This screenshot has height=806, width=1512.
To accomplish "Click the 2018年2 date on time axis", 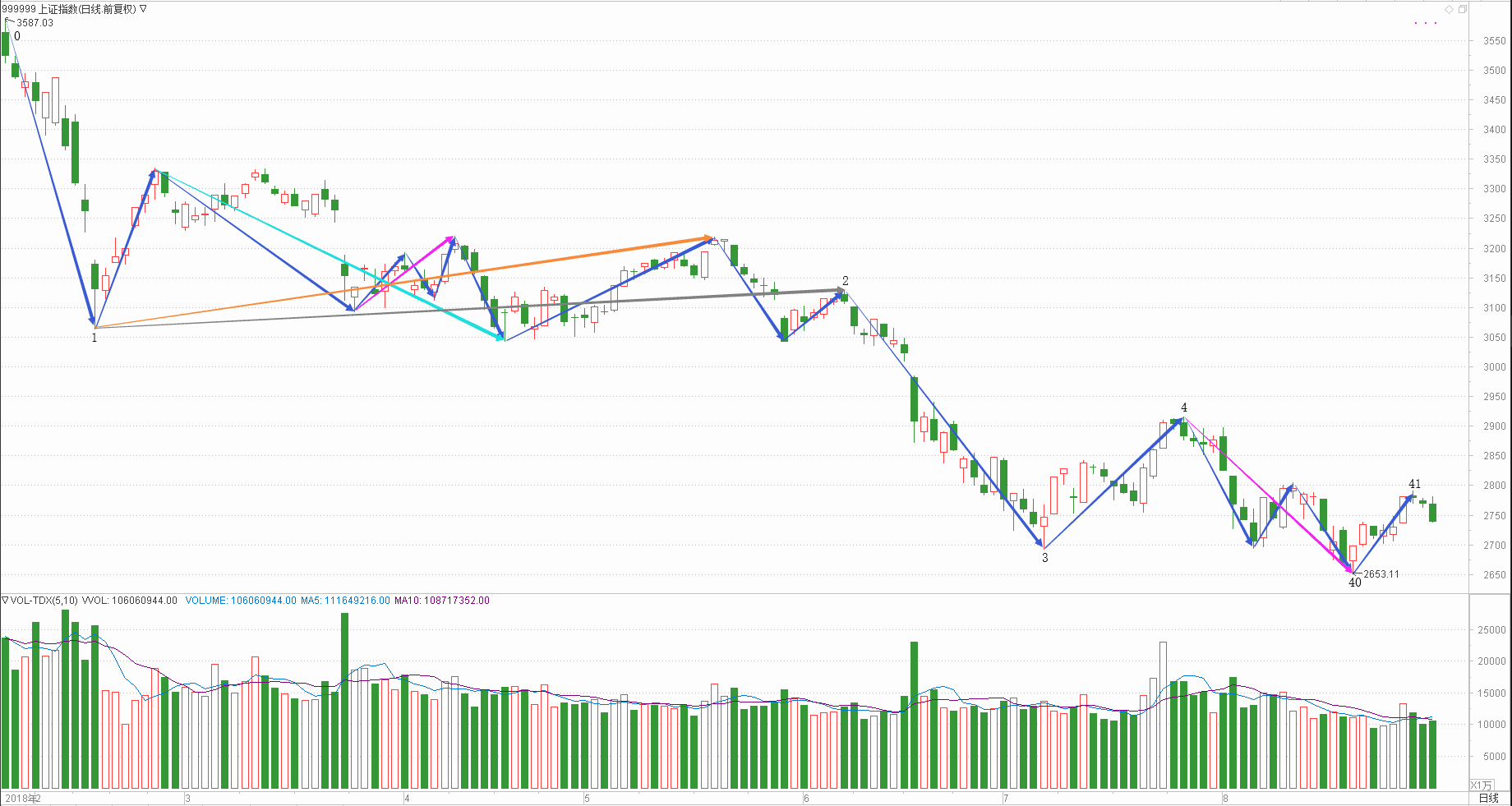I will (x=23, y=798).
